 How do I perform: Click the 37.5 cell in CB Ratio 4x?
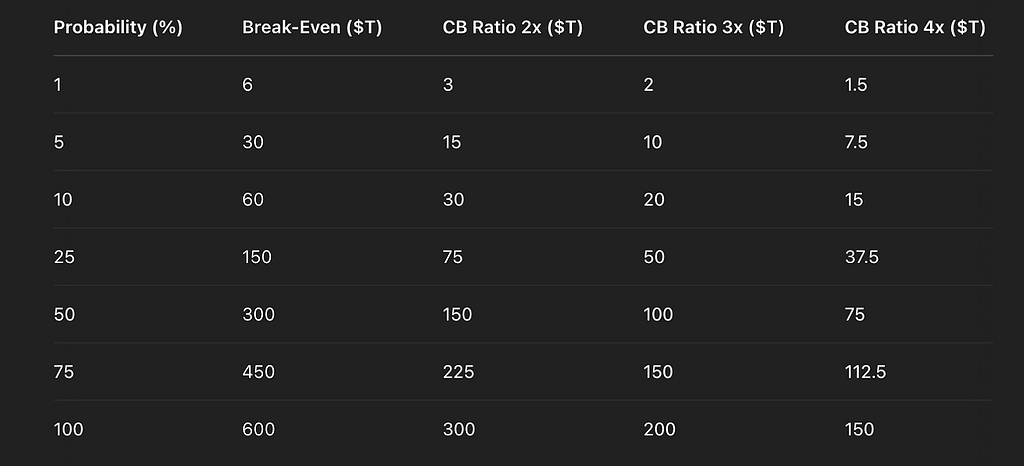coord(861,257)
